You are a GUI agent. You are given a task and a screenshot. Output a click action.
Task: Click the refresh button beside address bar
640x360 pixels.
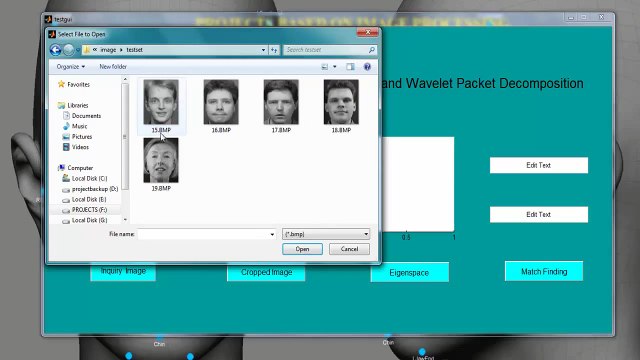(x=274, y=50)
